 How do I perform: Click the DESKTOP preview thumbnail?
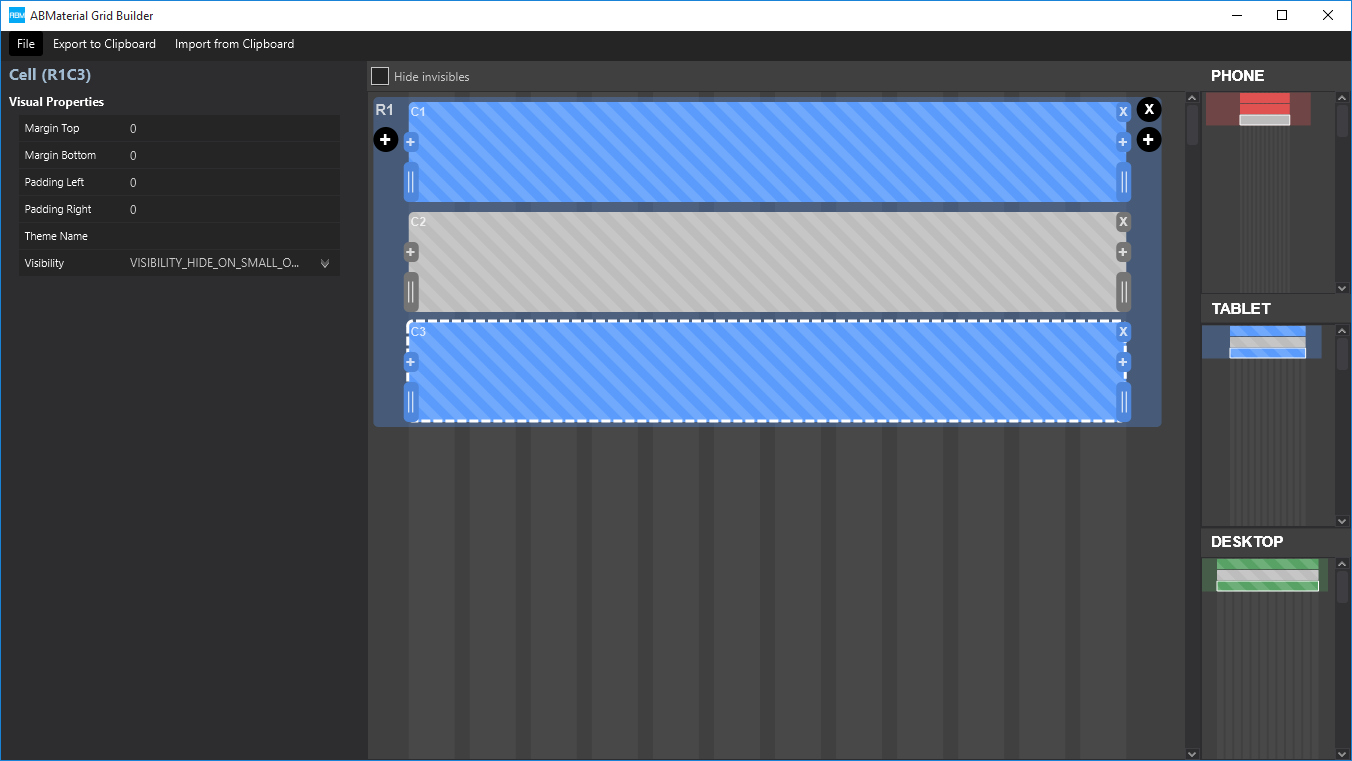coord(1265,575)
